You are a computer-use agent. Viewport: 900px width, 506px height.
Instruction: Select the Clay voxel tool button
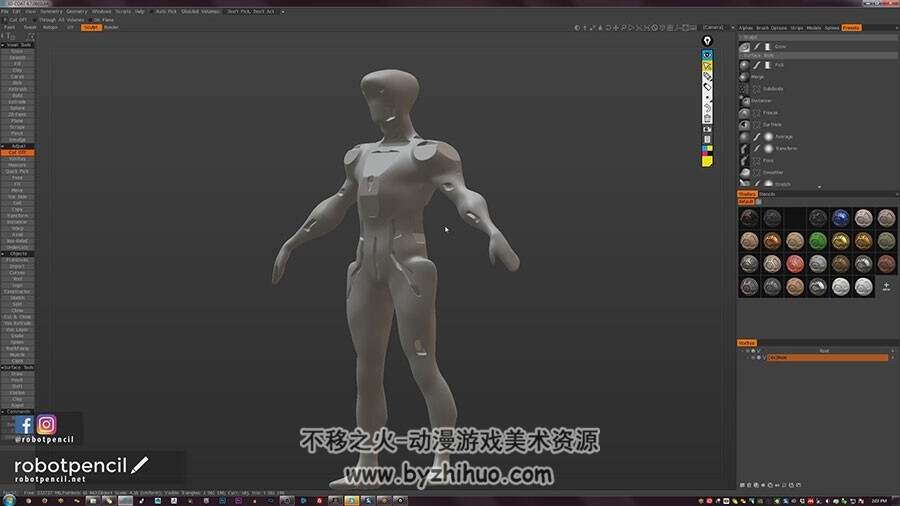coord(17,70)
